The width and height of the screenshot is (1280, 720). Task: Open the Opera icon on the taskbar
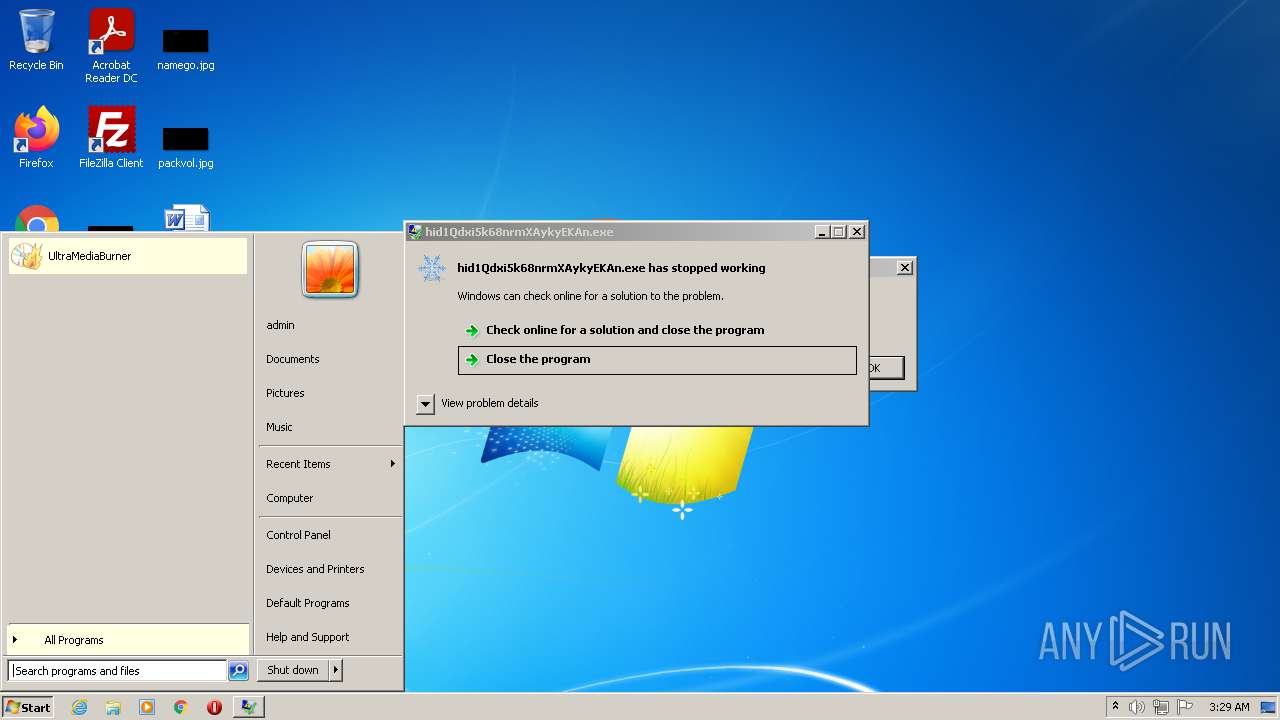pyautogui.click(x=214, y=707)
